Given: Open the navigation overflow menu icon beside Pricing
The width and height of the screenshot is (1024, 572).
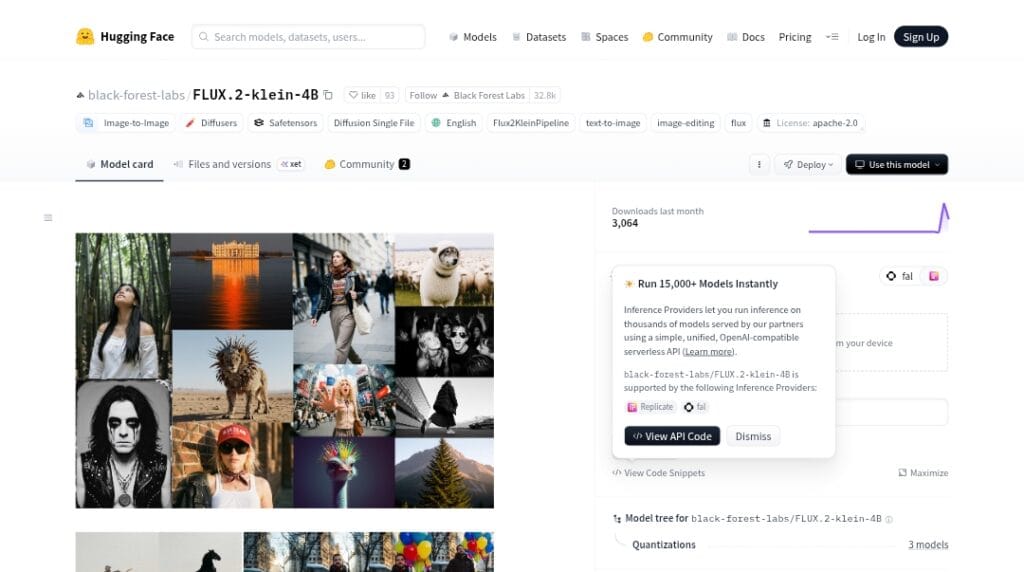Looking at the screenshot, I should pyautogui.click(x=832, y=37).
